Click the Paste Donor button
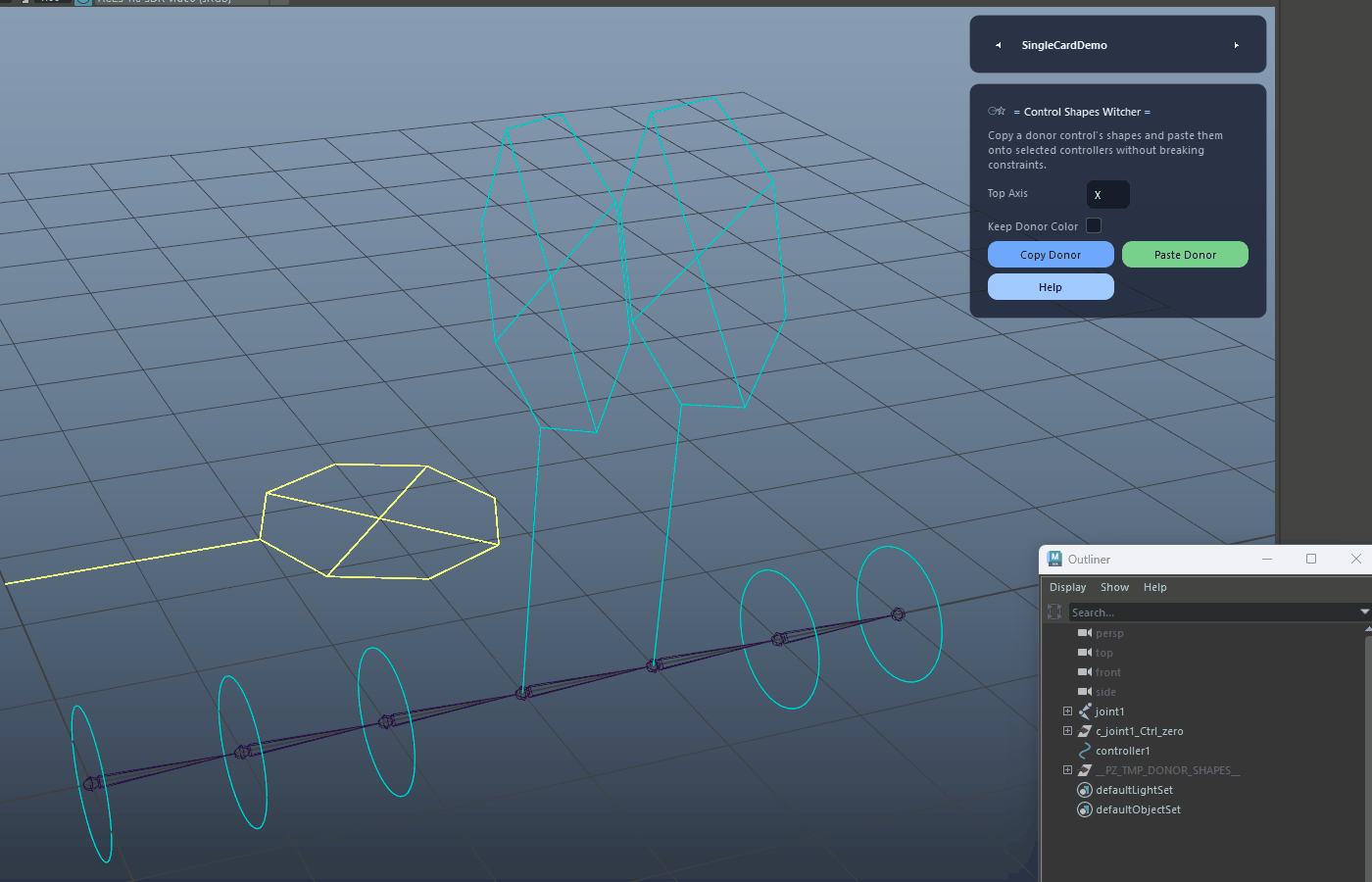 [1185, 255]
